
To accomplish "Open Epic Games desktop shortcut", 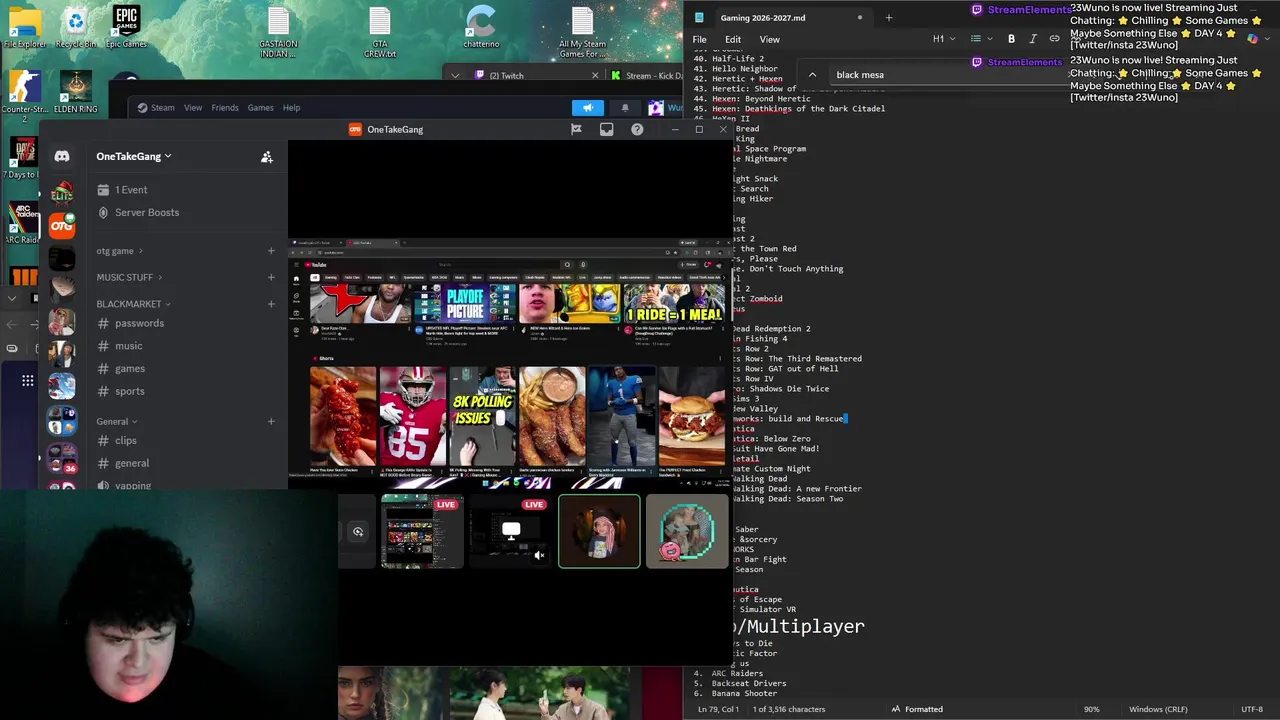I will (126, 27).
